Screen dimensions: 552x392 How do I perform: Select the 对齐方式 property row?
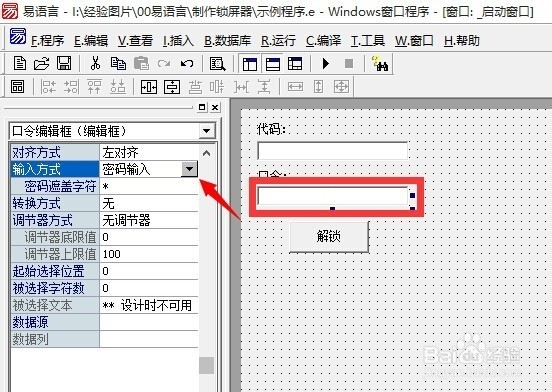105,152
